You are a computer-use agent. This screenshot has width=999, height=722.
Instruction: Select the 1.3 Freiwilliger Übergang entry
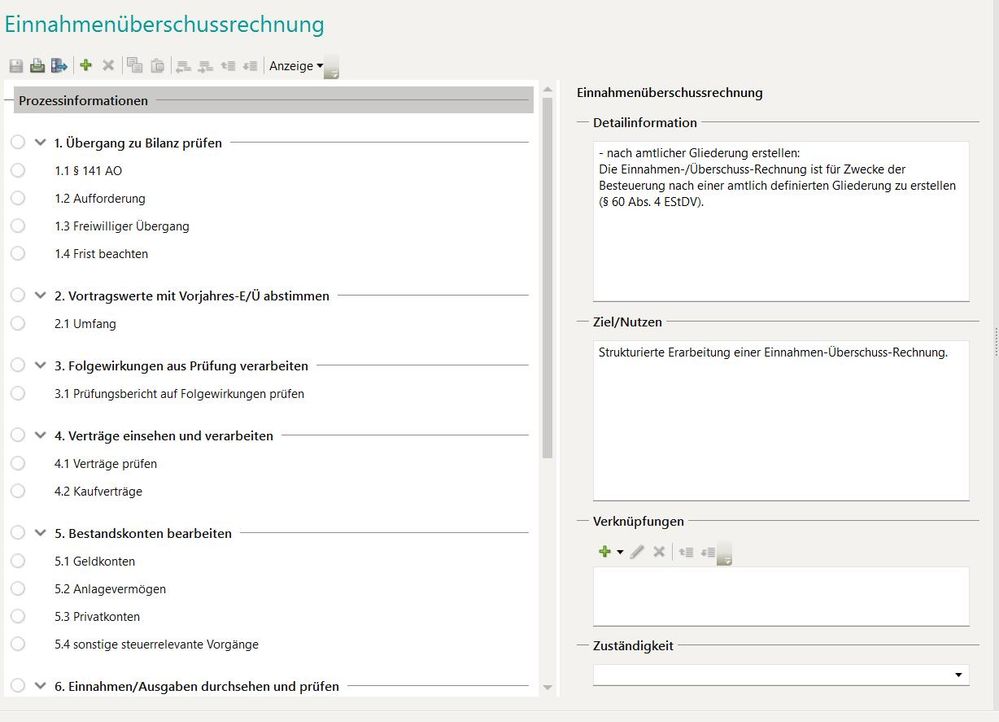tap(131, 226)
